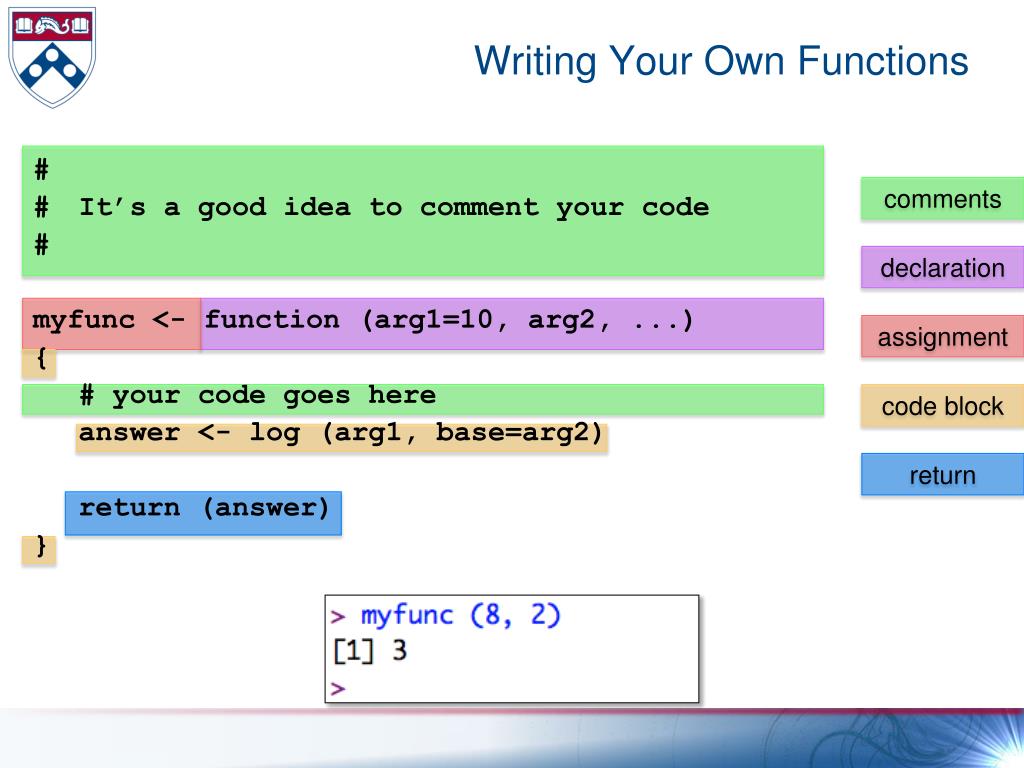Click the last '#' in the top comment block
This screenshot has width=1024, height=768.
pyautogui.click(x=41, y=244)
